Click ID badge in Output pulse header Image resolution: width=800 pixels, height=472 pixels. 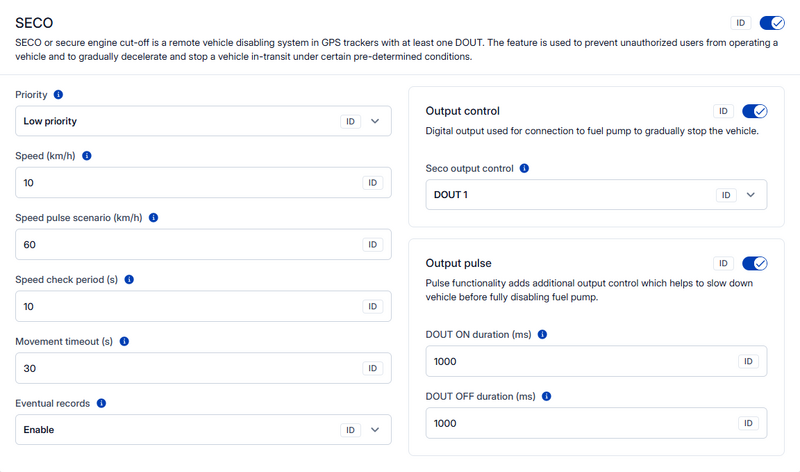[723, 264]
